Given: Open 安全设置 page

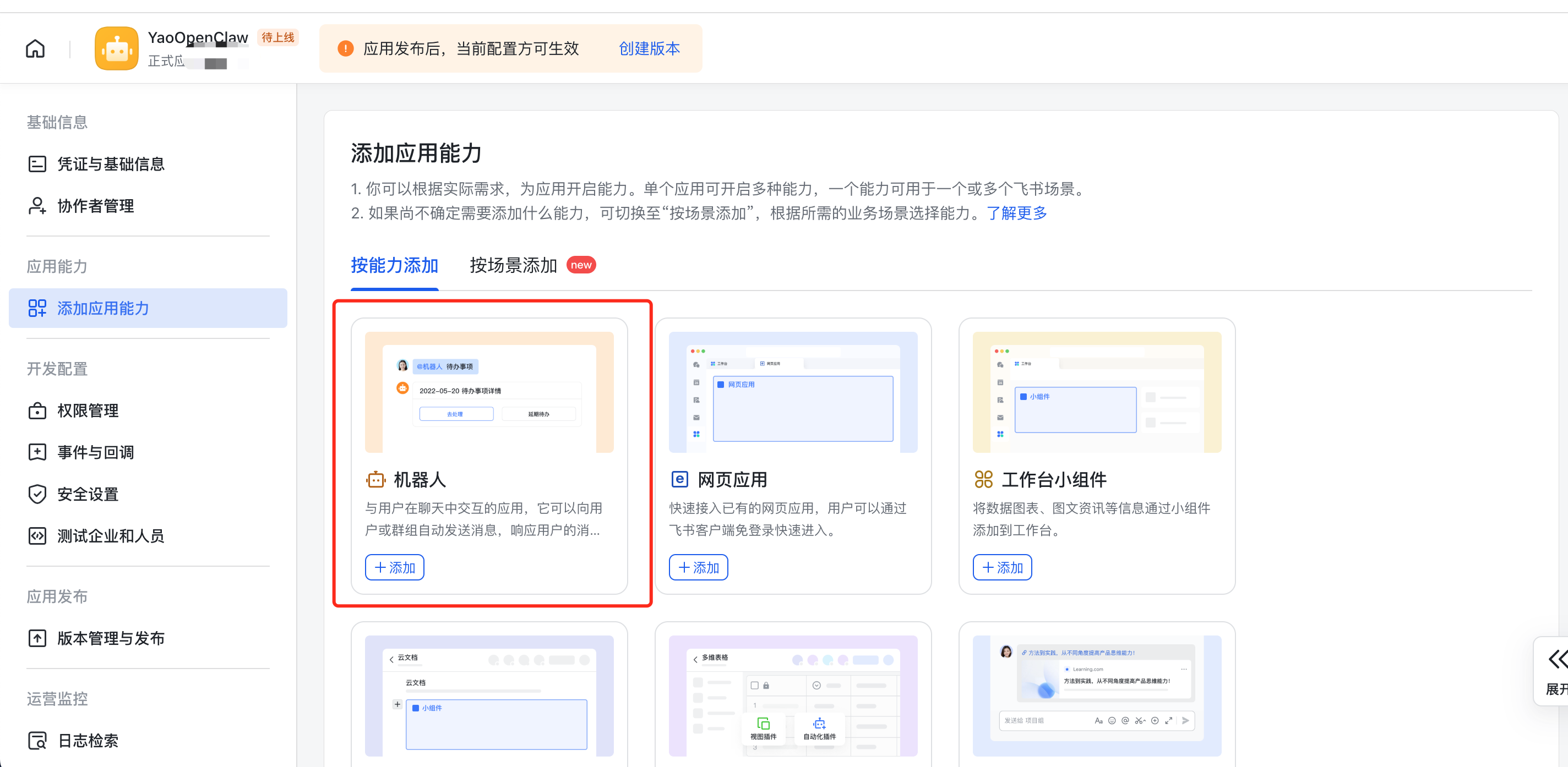Looking at the screenshot, I should point(88,494).
